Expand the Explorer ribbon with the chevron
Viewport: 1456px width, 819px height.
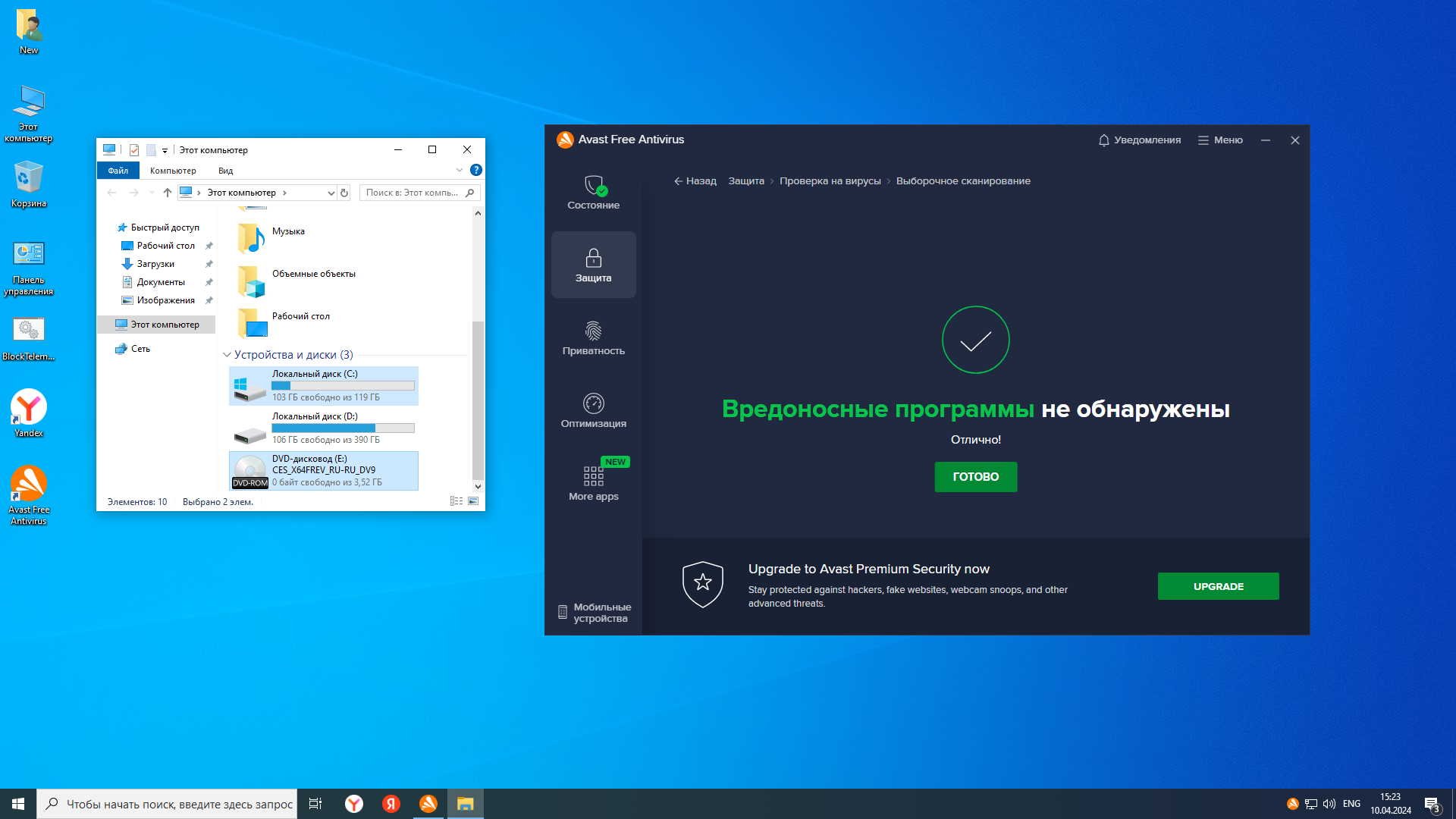tap(459, 170)
